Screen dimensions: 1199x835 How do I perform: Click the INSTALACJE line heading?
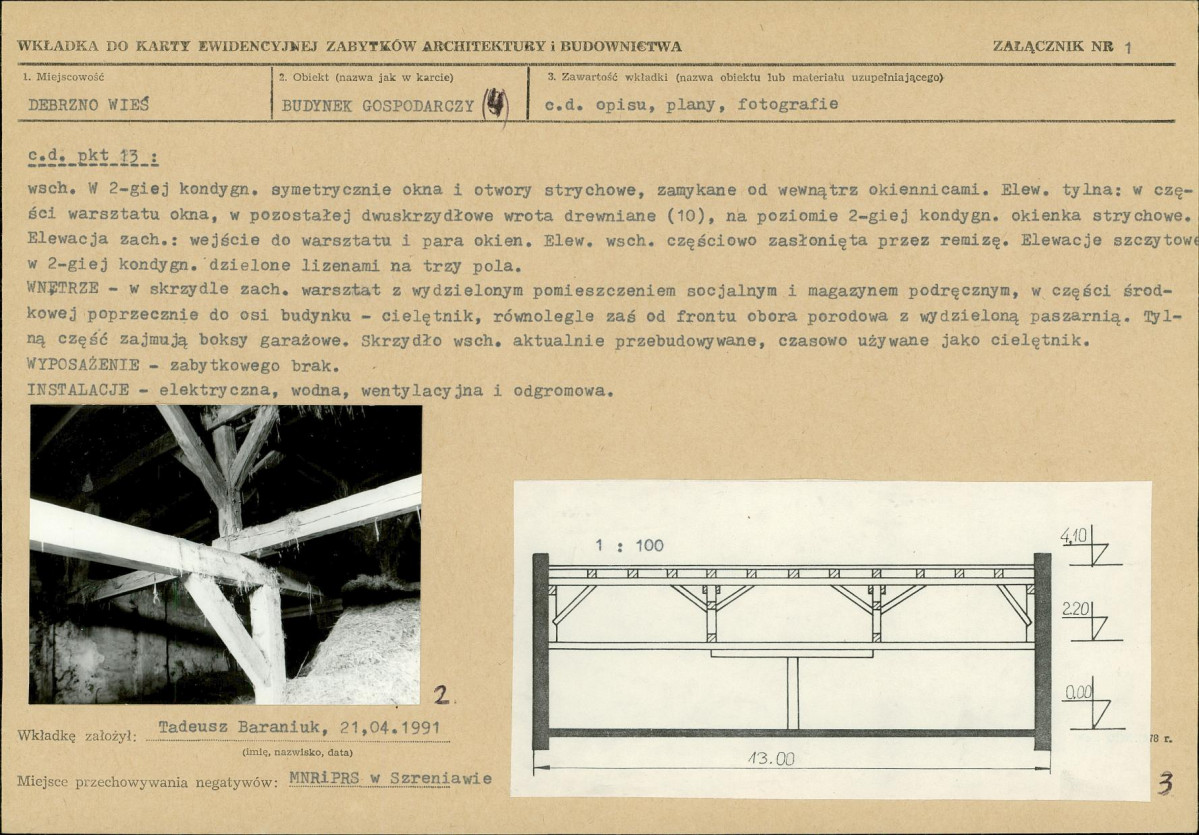pos(78,391)
